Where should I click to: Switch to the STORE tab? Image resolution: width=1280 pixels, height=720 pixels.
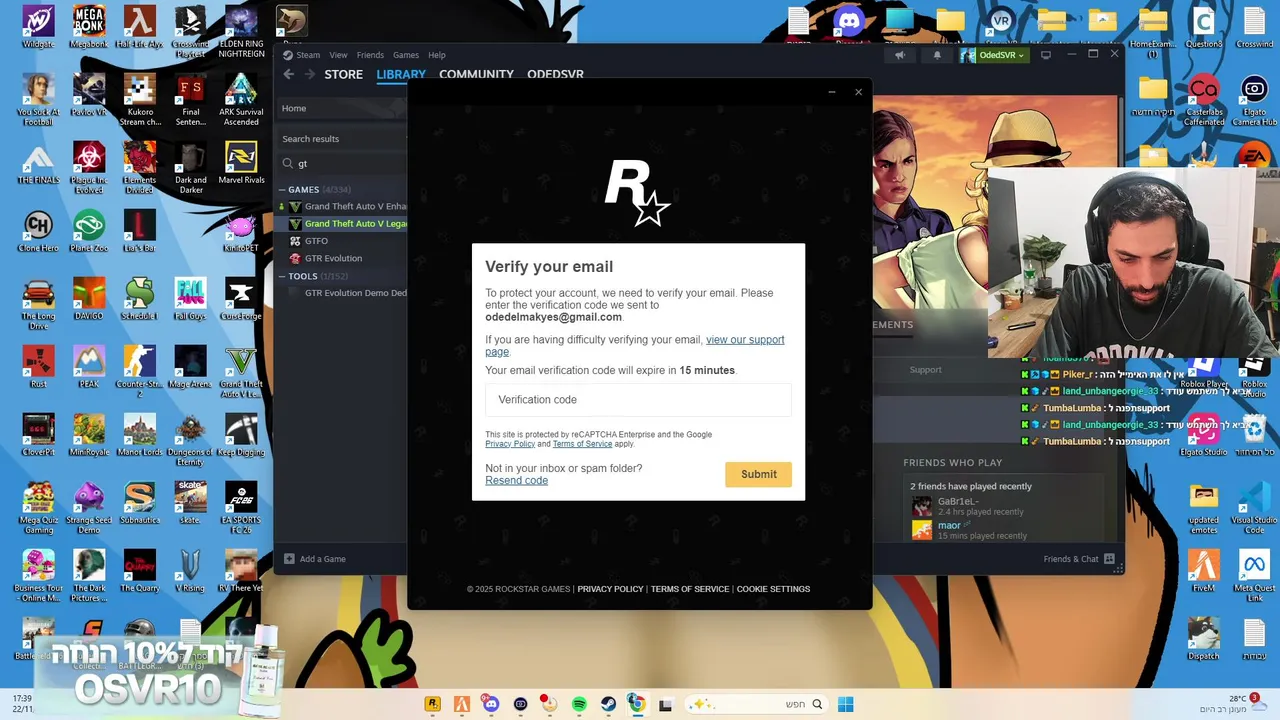click(x=343, y=74)
